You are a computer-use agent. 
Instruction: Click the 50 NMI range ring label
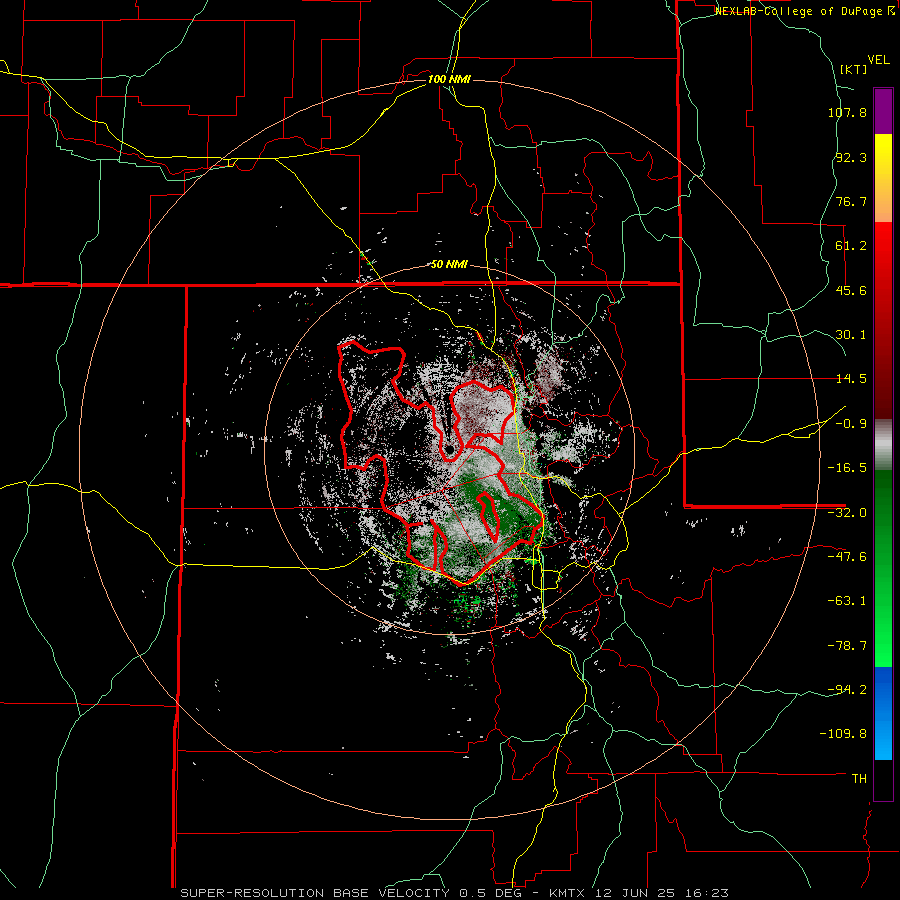pos(449,265)
